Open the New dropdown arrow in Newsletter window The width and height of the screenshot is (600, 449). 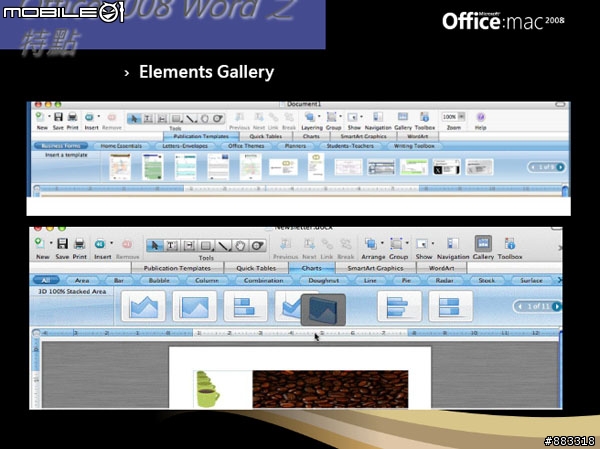(51, 243)
